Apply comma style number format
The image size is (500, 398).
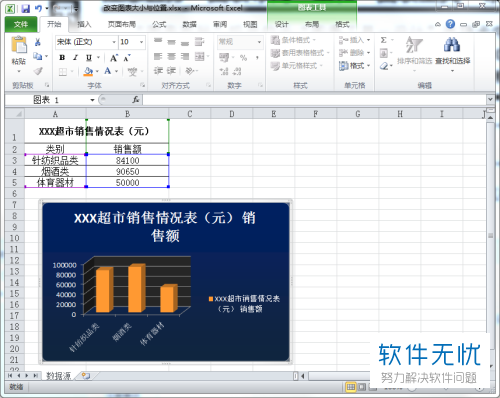pos(257,58)
